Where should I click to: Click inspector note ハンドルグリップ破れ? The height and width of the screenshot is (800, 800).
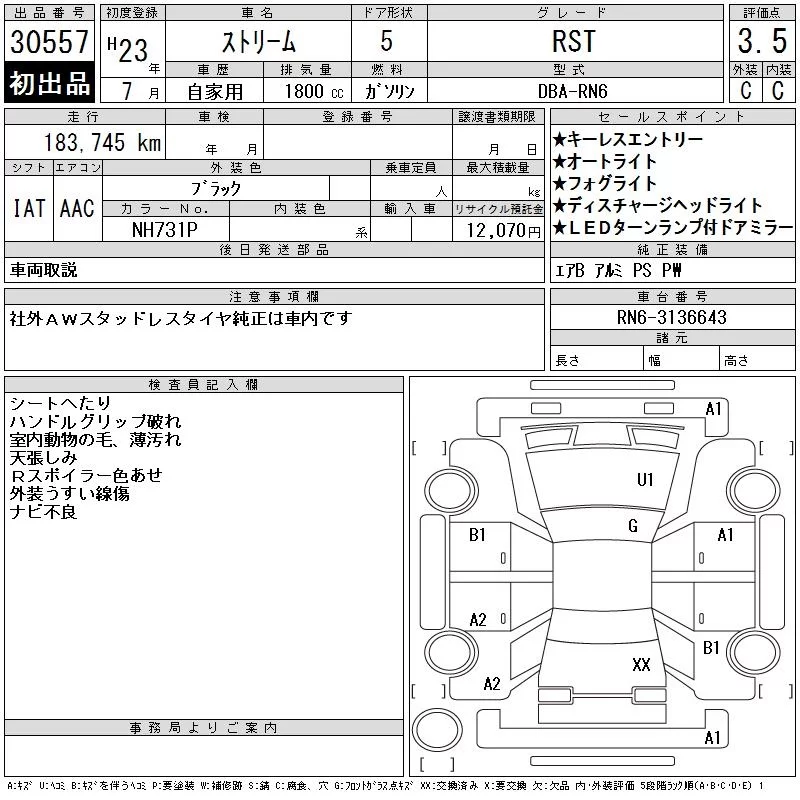(x=95, y=421)
